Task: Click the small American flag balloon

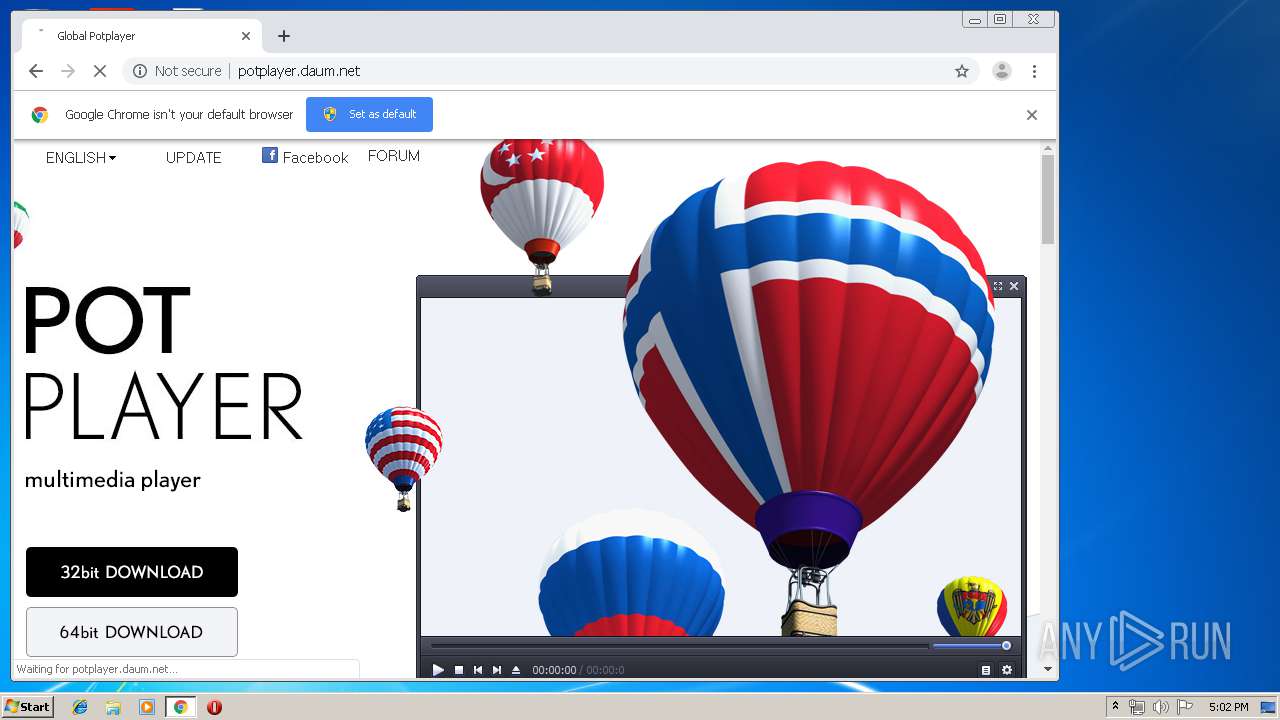Action: (x=403, y=458)
